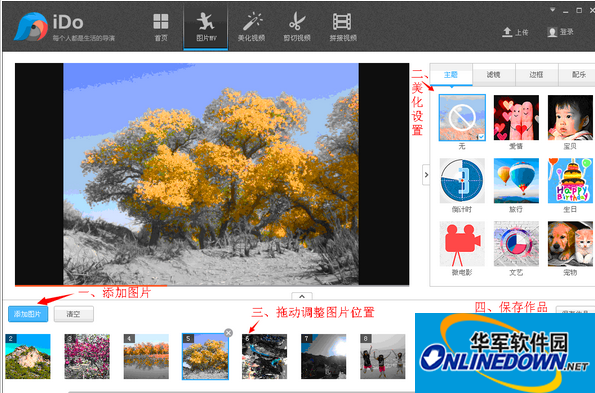The width and height of the screenshot is (595, 393).
Task: Select the 倒计时 countdown theme
Action: click(462, 181)
